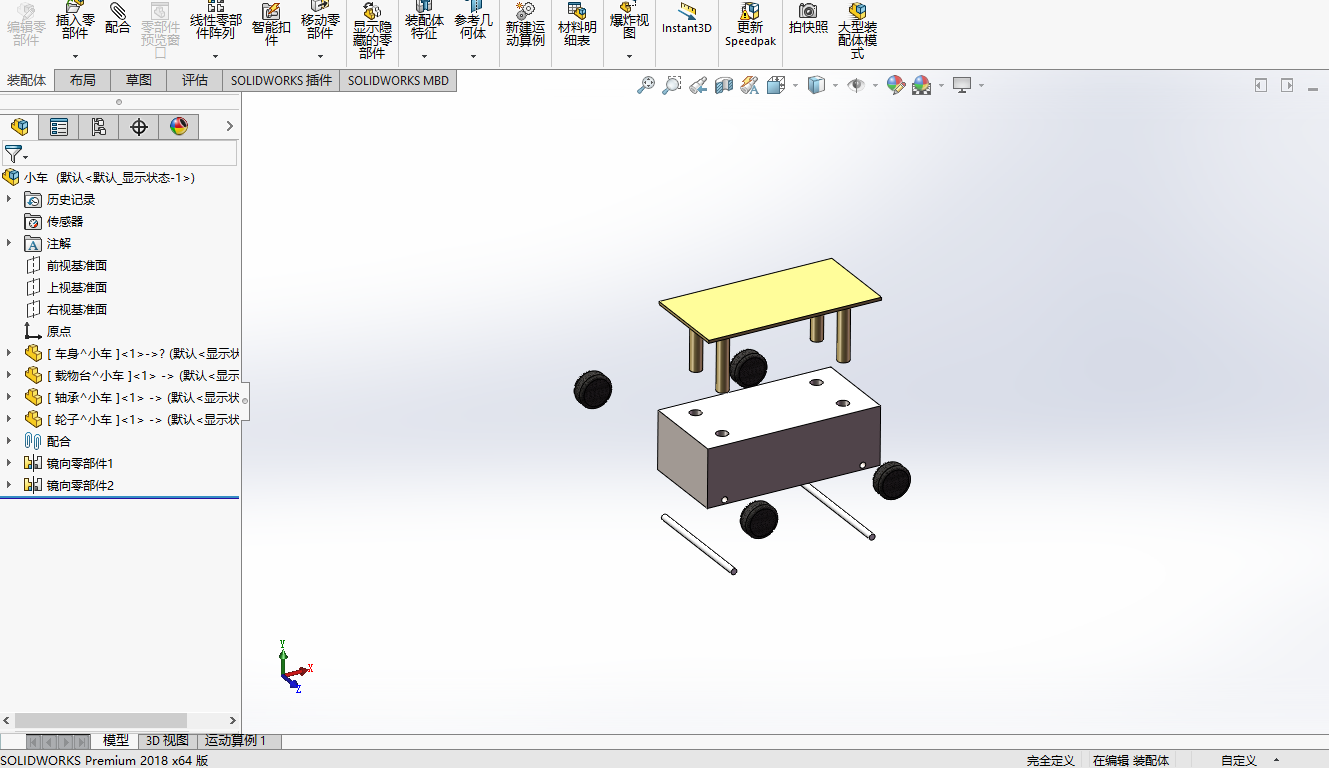Image resolution: width=1329 pixels, height=768 pixels.
Task: Open the 线性零部件阵列 pattern tool
Action: click(x=215, y=20)
